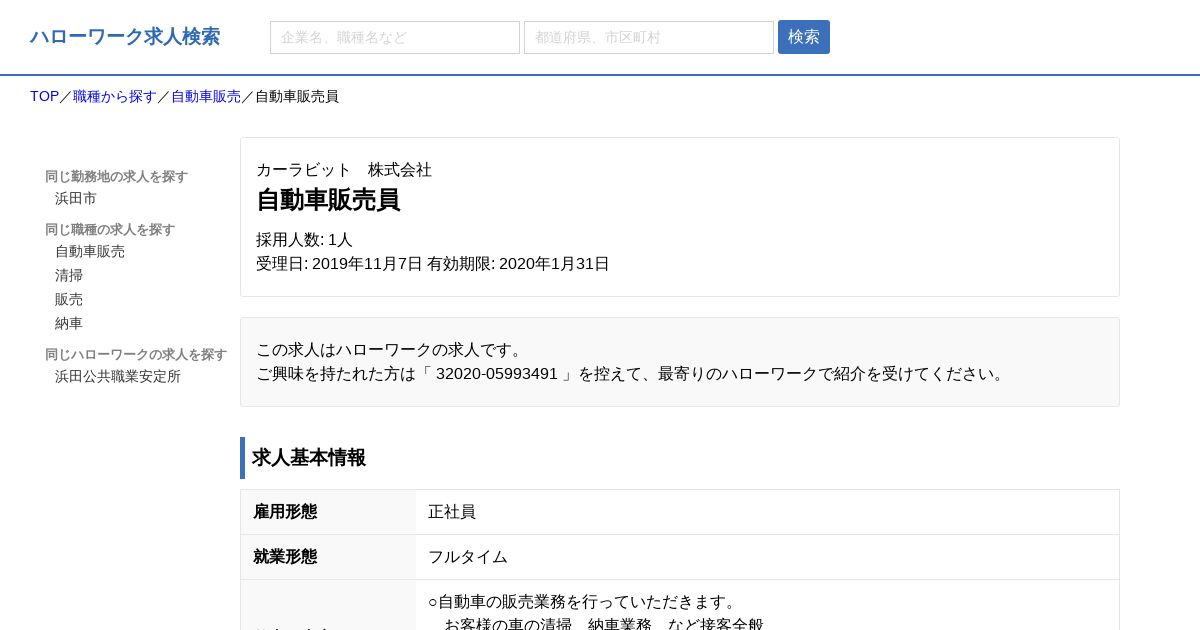The image size is (1200, 630).
Task: Select 浜田市 in the sidebar
Action: point(76,198)
